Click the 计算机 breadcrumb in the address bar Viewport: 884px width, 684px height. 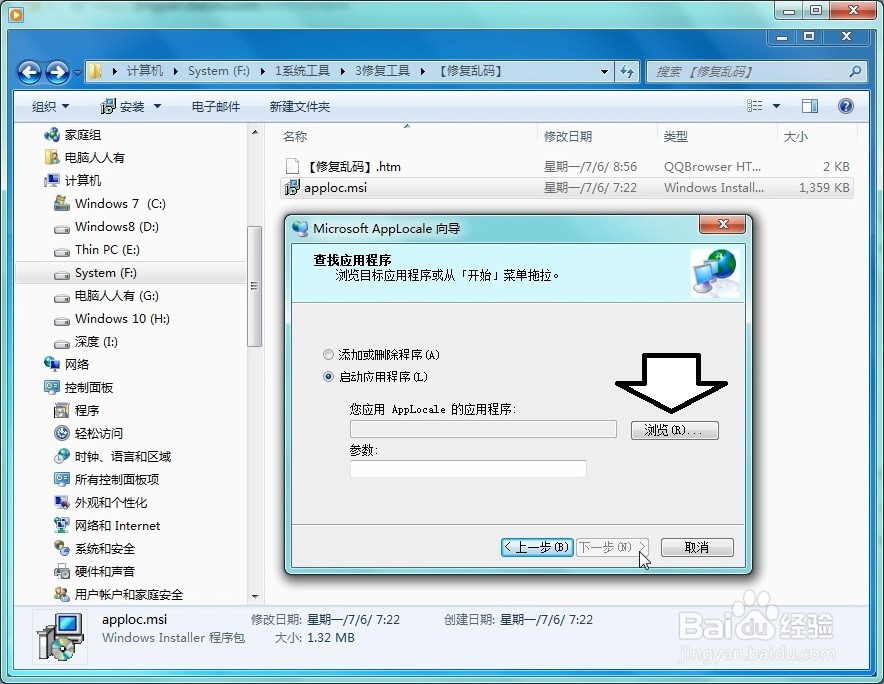(144, 71)
